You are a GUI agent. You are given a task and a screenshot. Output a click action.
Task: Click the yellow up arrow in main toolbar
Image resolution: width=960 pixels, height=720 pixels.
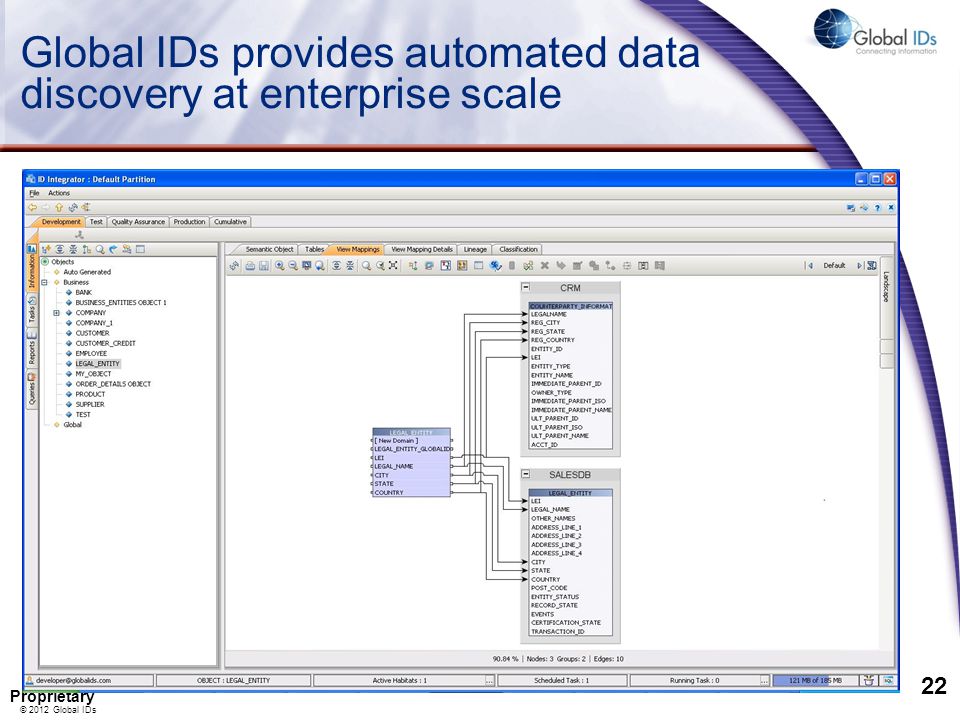pos(59,208)
